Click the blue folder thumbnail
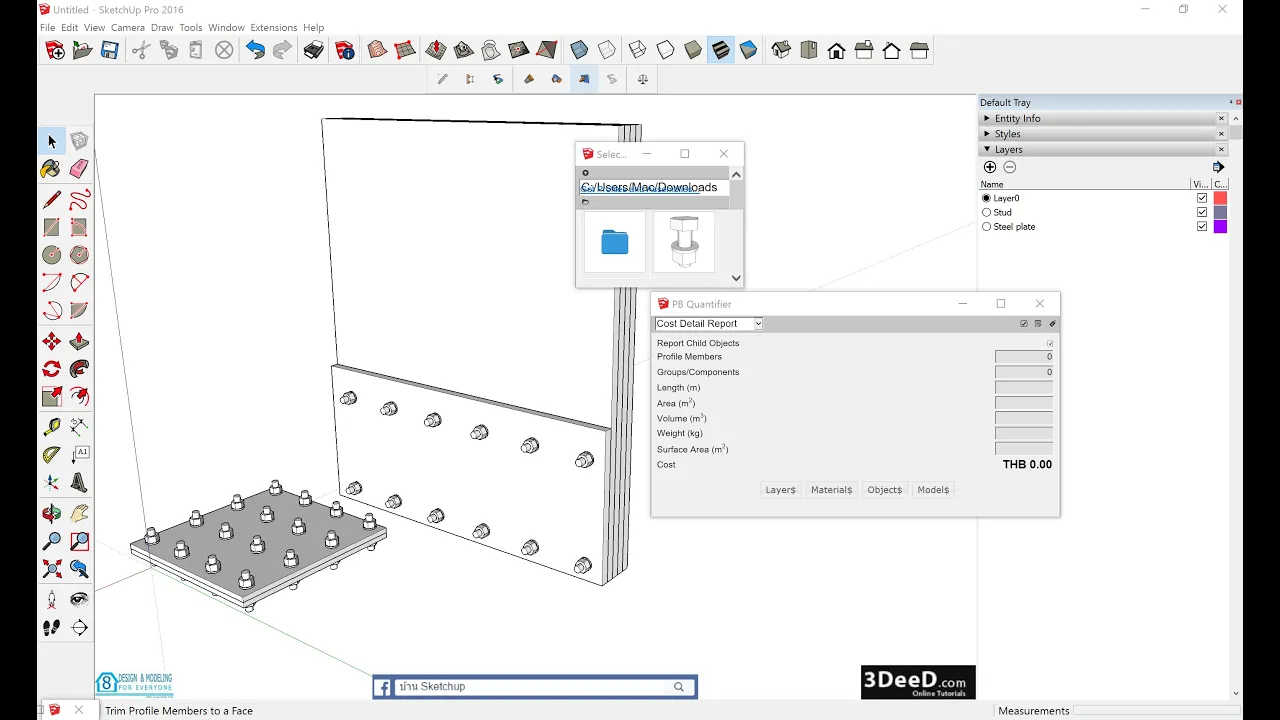 pos(615,242)
